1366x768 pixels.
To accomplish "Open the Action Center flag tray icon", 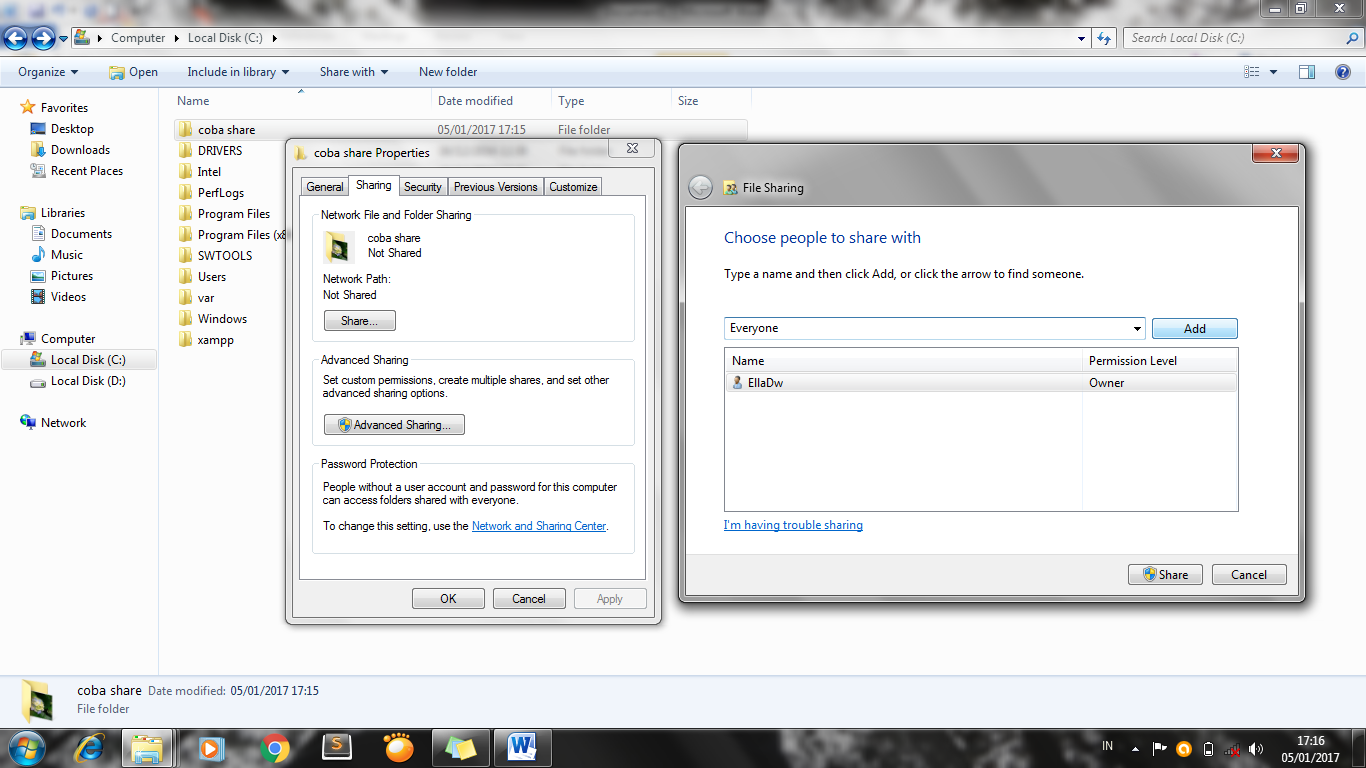I will tap(1160, 748).
